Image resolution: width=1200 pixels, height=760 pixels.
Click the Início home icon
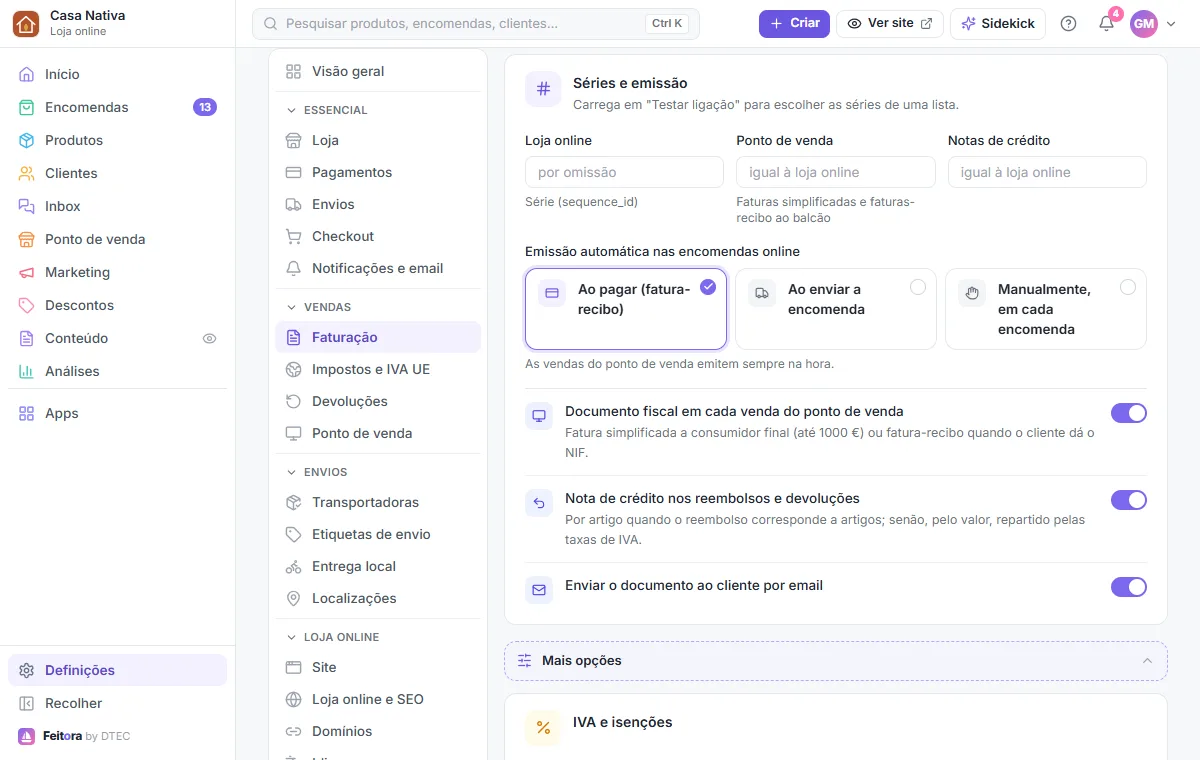[x=26, y=74]
